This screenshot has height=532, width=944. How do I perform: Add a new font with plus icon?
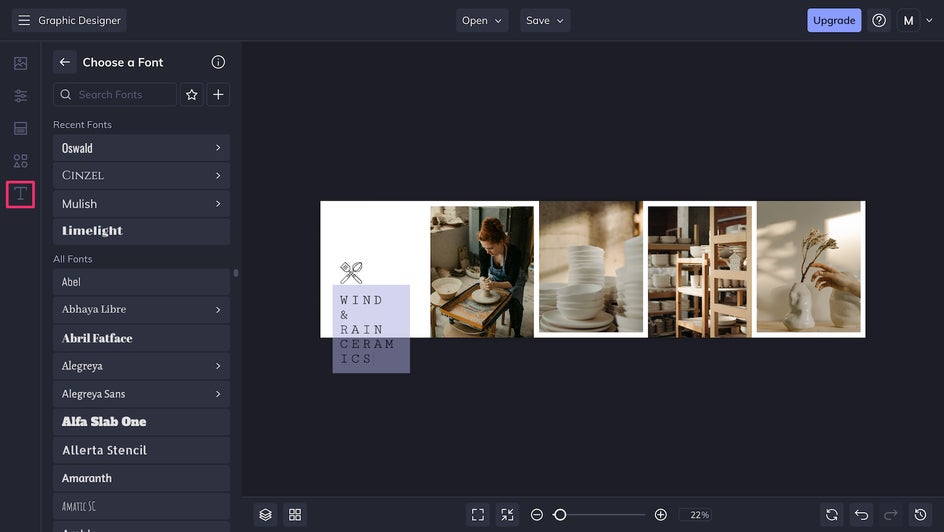coord(218,94)
